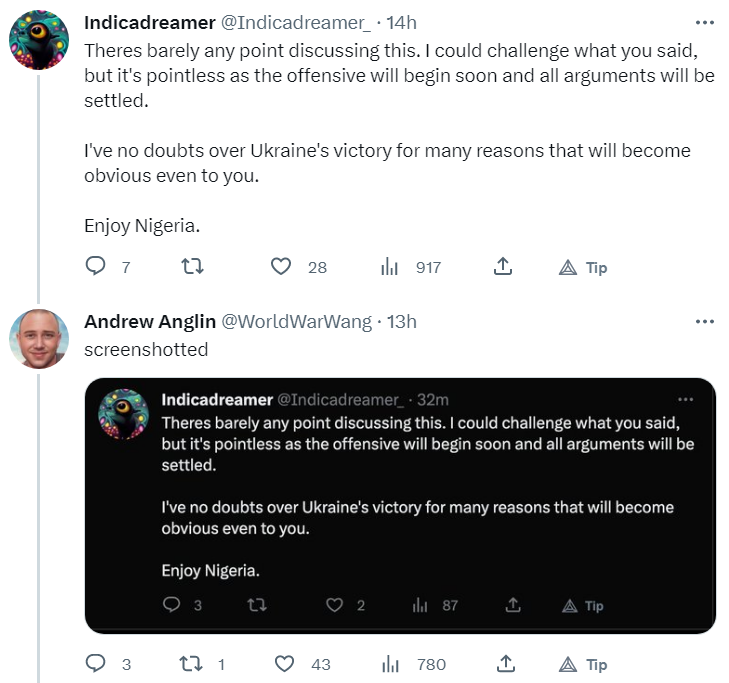
Task: Tip Indicadreamer on the top tweet
Action: tap(583, 268)
